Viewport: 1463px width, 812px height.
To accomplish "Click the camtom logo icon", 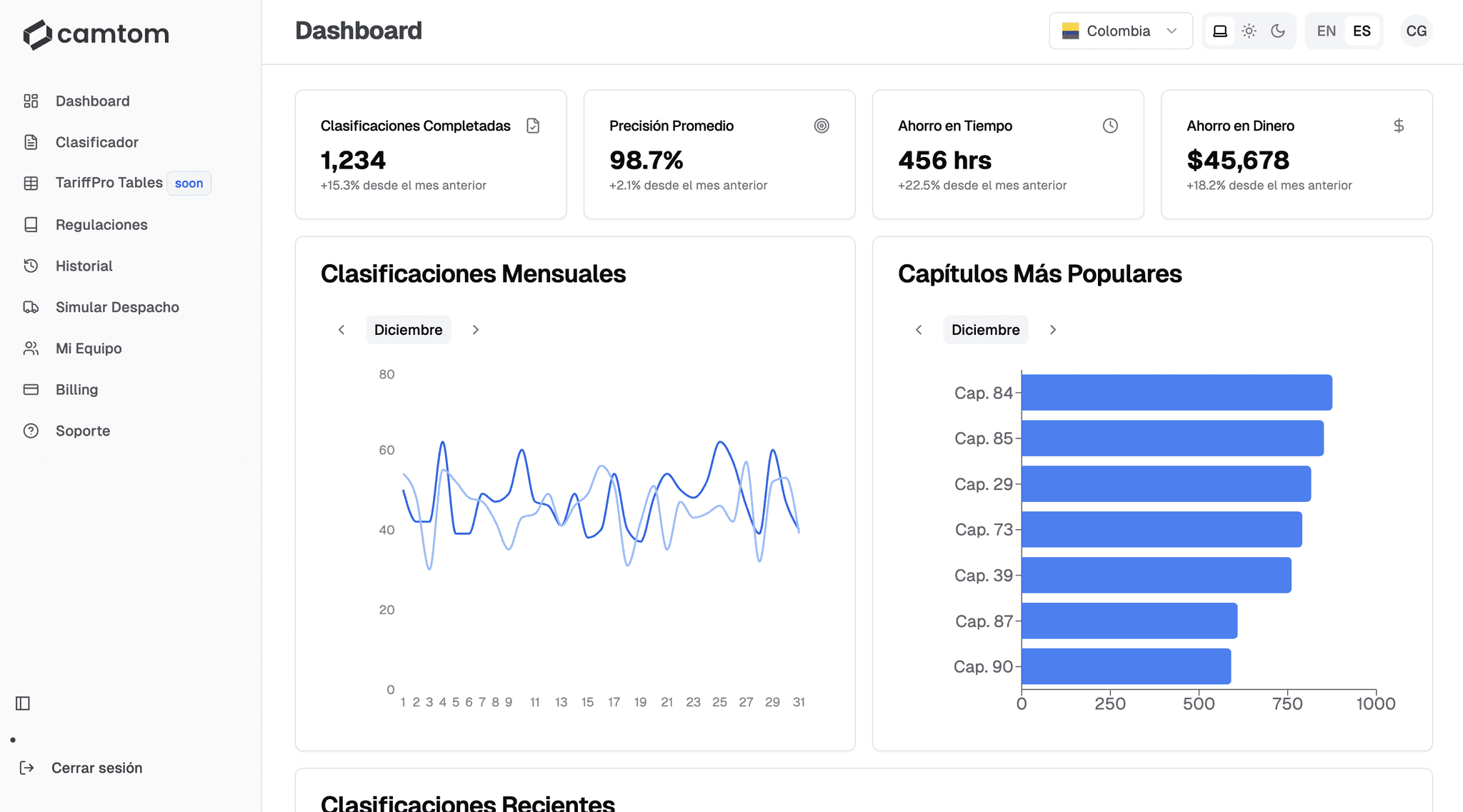I will tap(37, 34).
